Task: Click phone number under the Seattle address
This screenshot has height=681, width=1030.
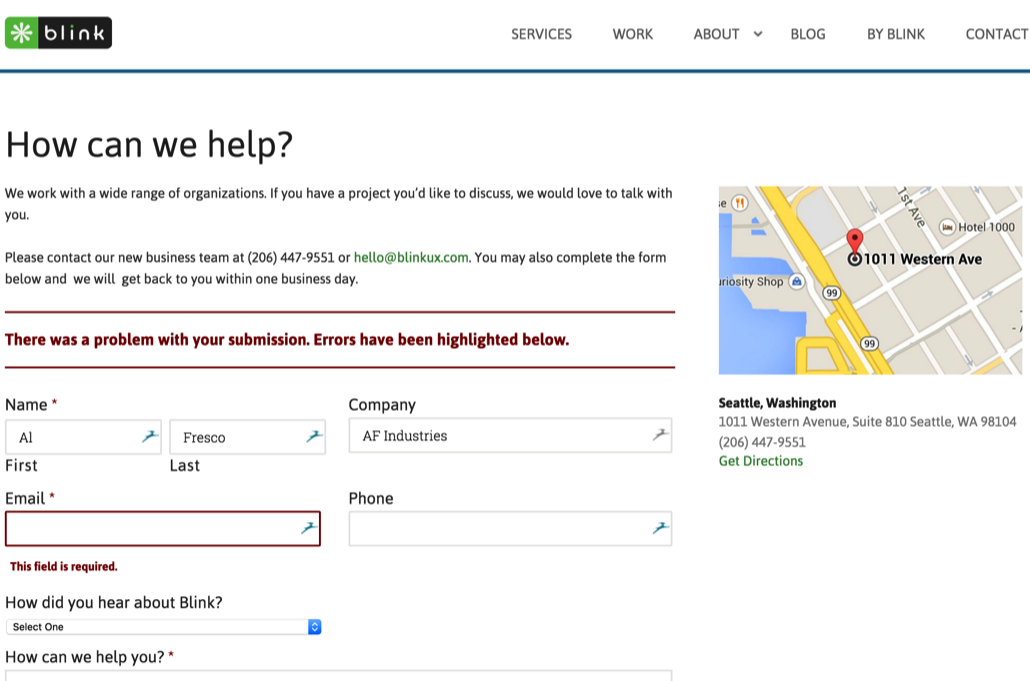Action: pos(762,442)
